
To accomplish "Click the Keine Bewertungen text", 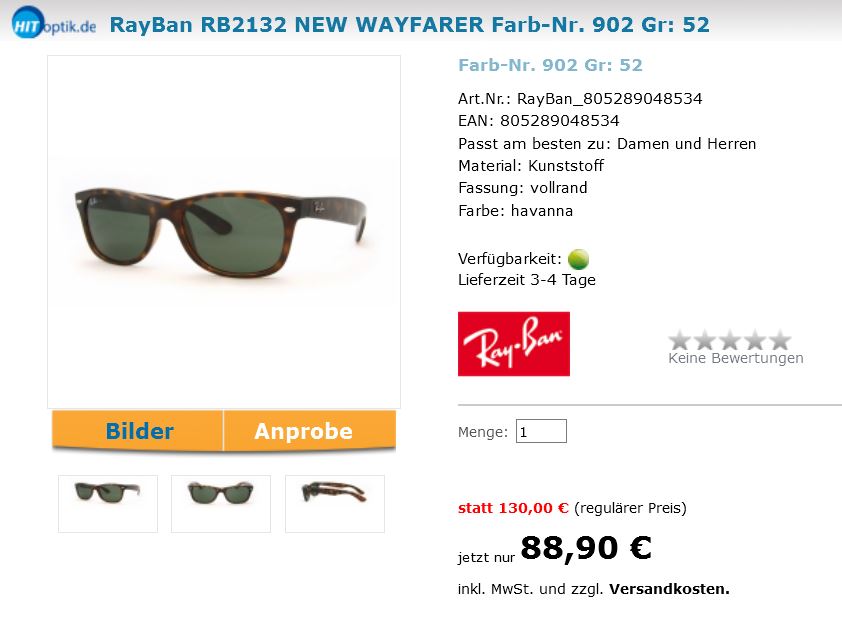I will (736, 358).
